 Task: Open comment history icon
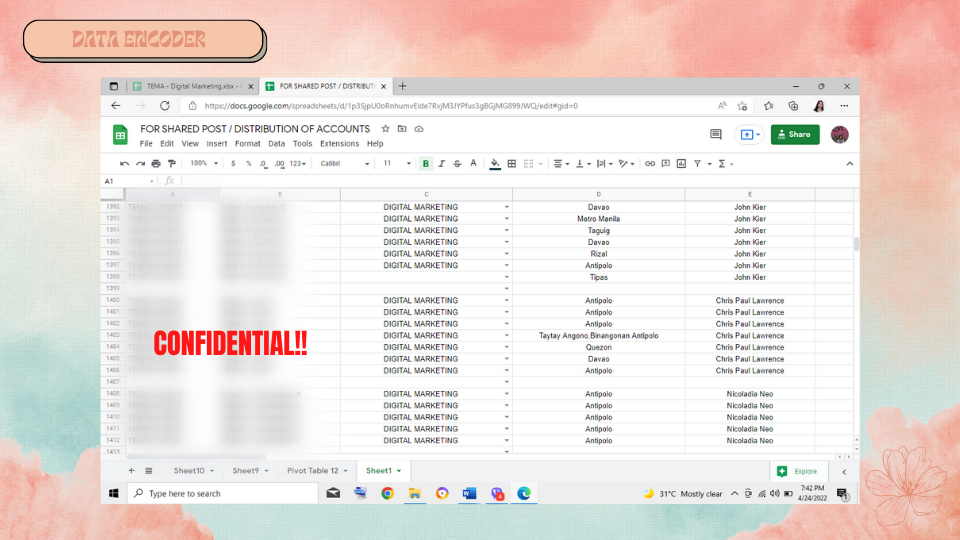pyautogui.click(x=716, y=134)
